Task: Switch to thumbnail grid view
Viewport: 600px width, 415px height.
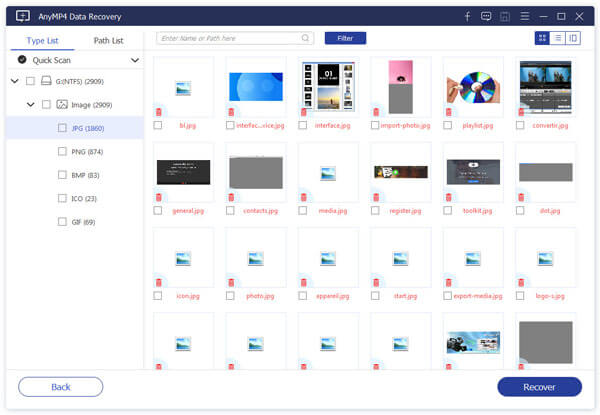Action: (x=543, y=38)
